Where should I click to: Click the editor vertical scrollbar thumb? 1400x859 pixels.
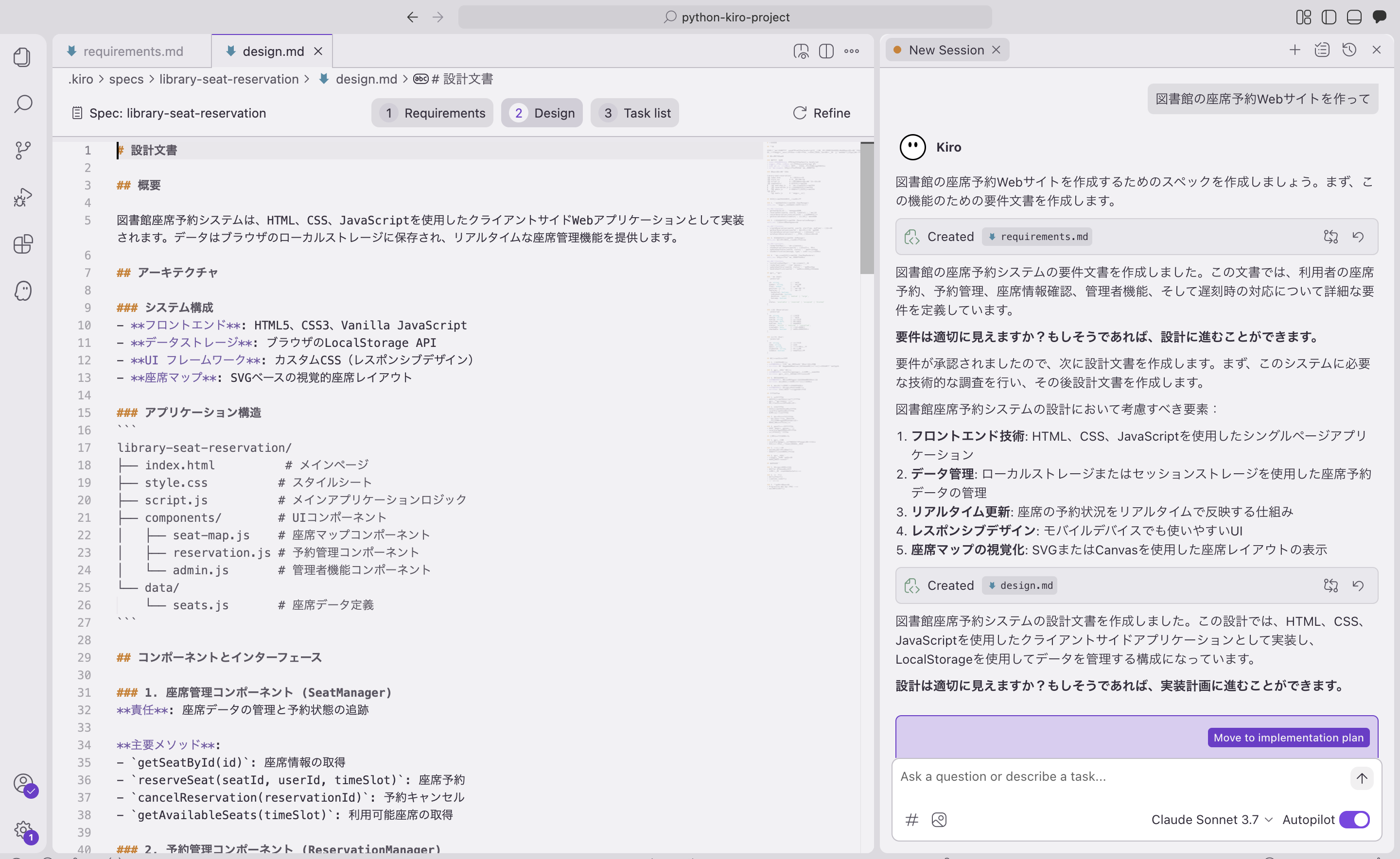coord(867,208)
